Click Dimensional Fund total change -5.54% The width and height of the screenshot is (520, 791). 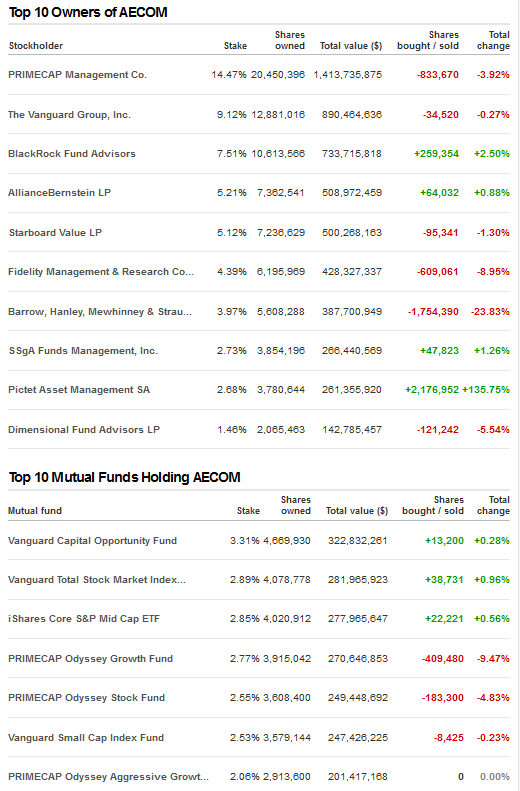[x=493, y=430]
